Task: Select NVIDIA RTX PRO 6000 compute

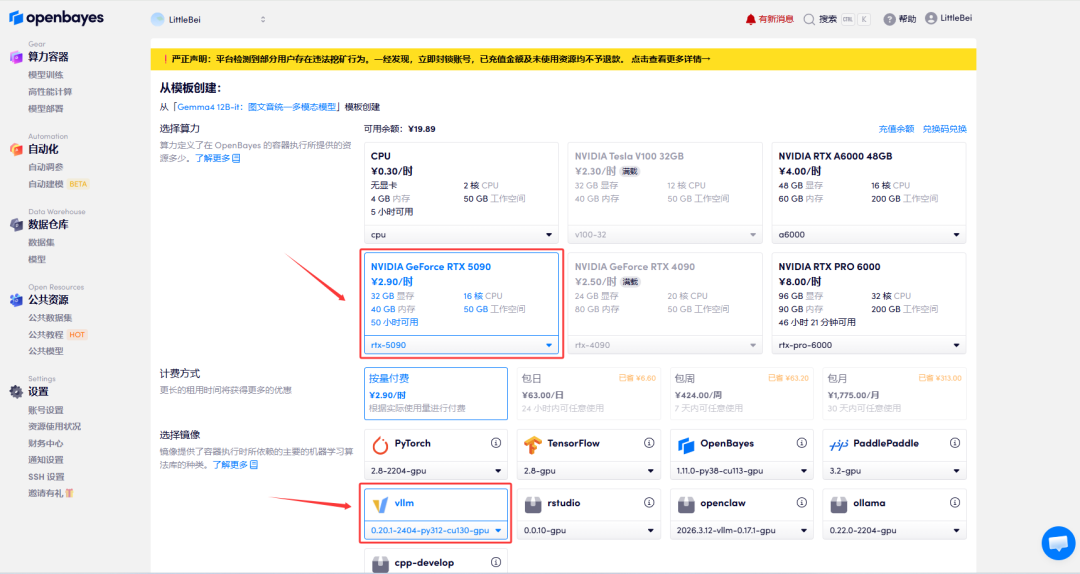Action: [x=869, y=303]
